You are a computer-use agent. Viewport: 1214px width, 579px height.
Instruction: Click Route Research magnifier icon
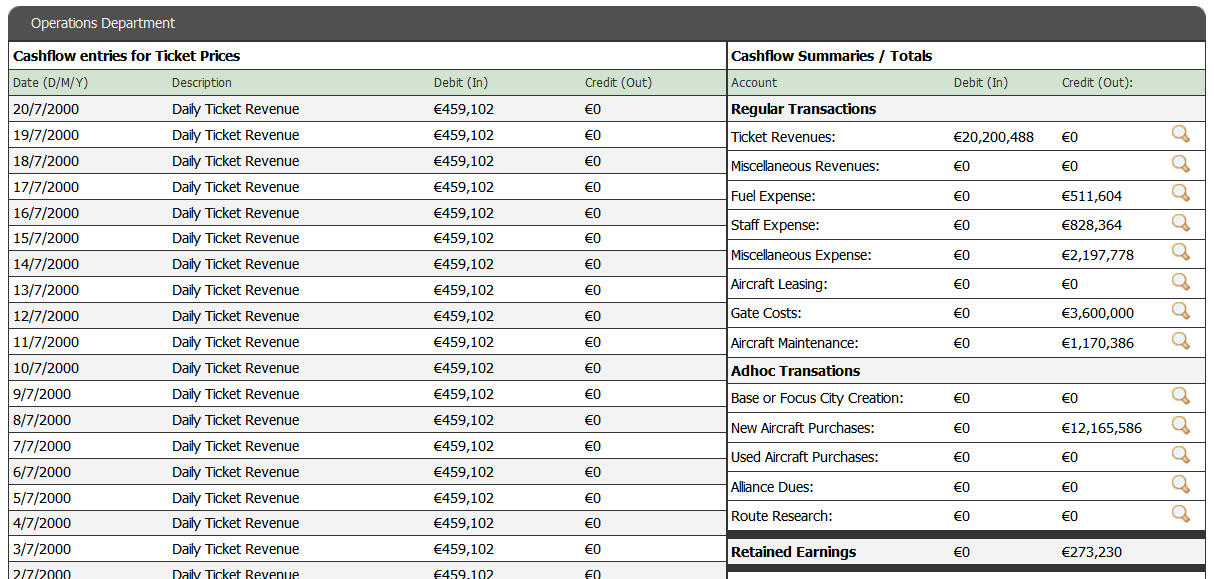click(x=1180, y=514)
